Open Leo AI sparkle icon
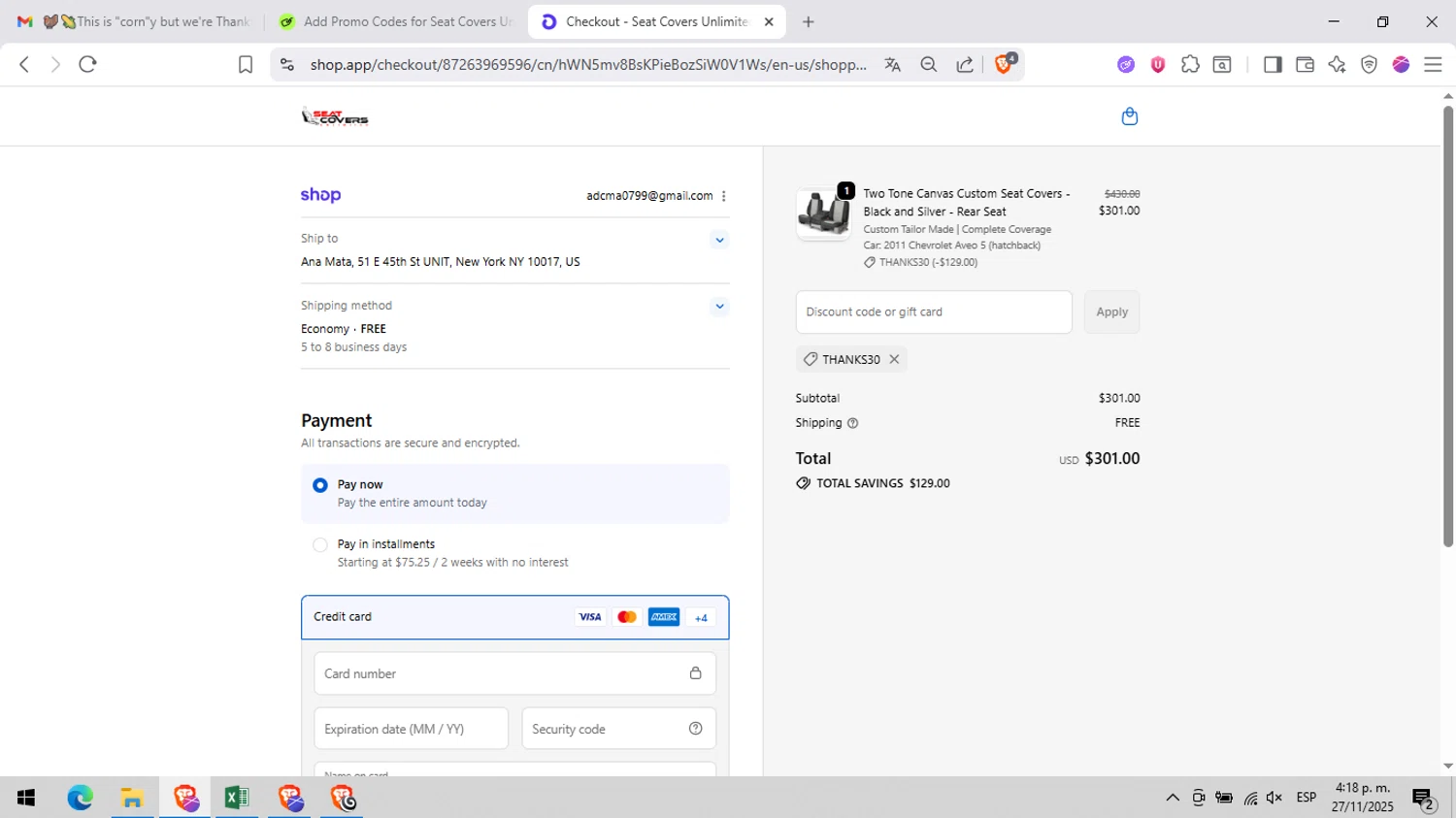 1337,64
